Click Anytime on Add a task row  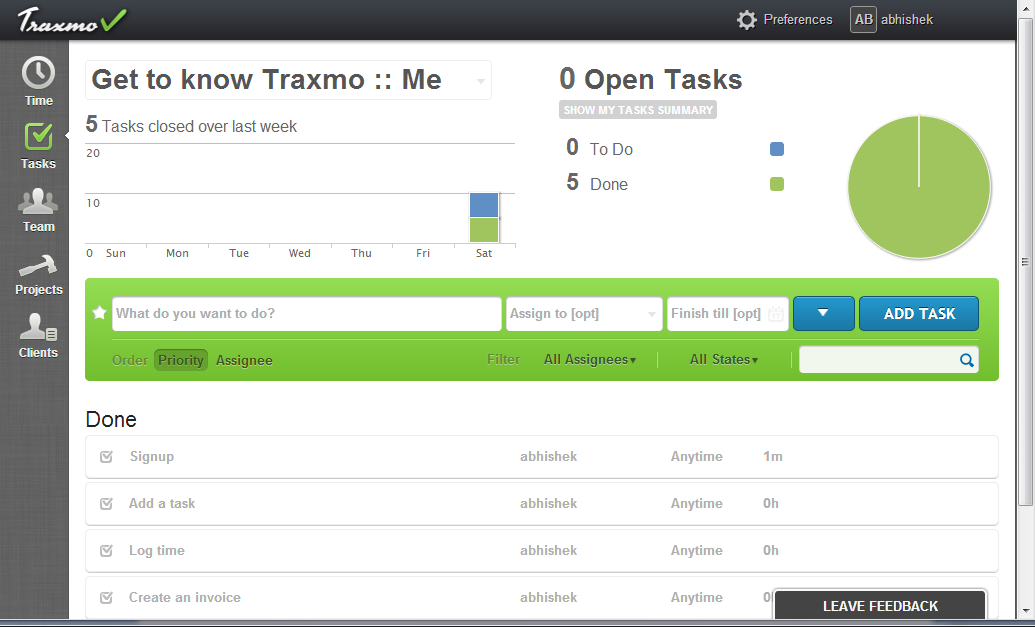[x=696, y=504]
